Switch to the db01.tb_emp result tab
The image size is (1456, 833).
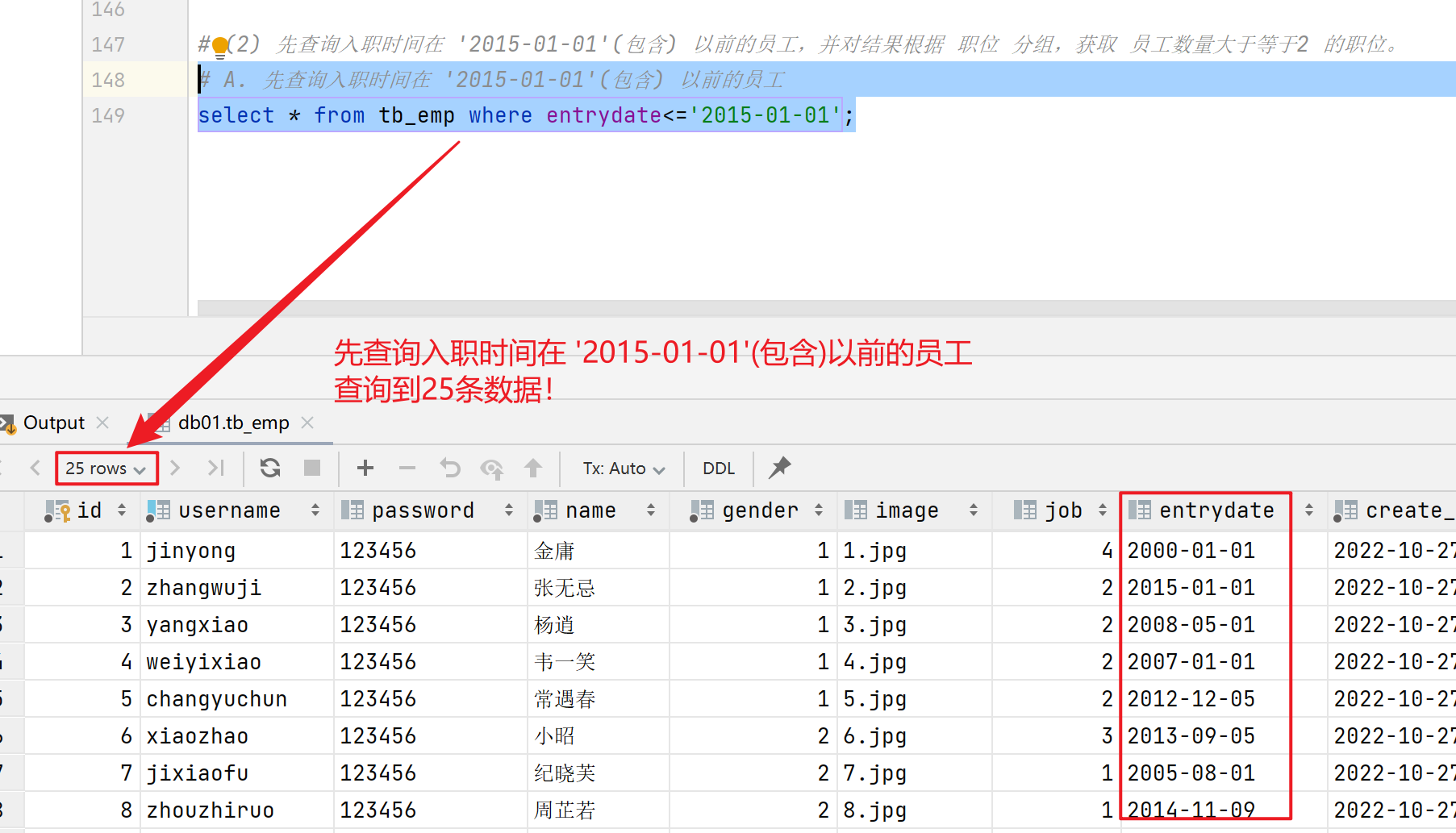pos(233,423)
